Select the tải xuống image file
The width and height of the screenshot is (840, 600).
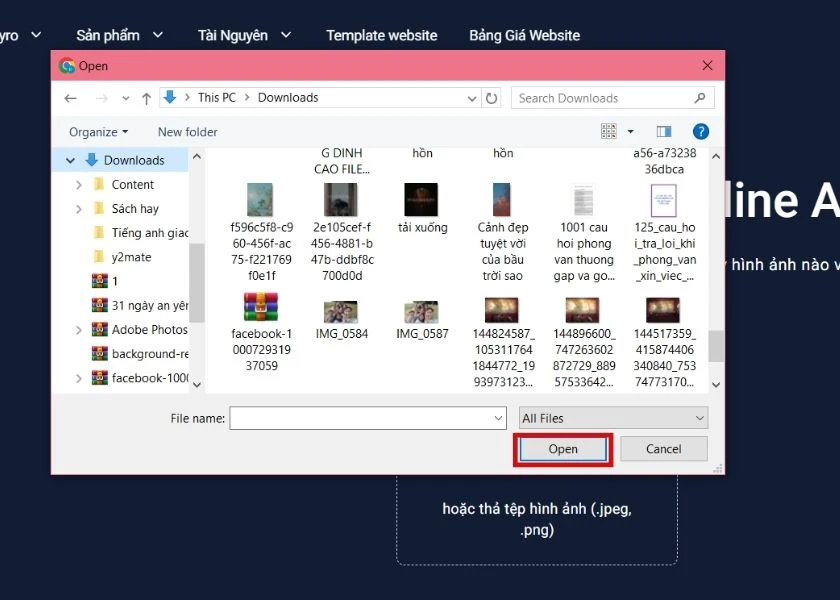click(x=422, y=200)
